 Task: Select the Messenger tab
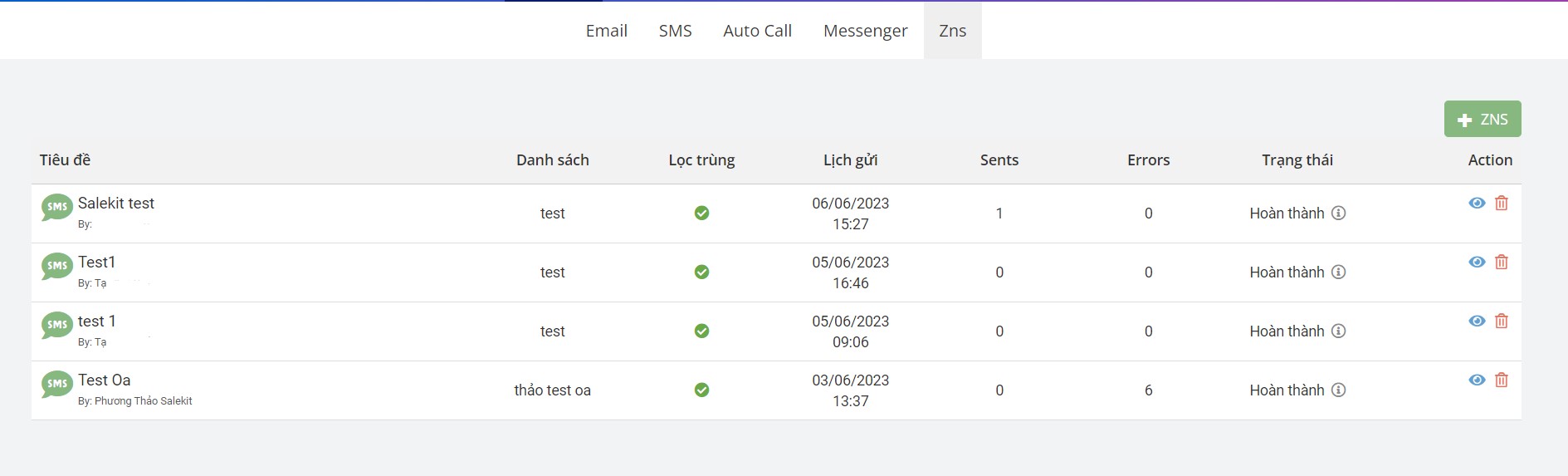[x=865, y=31]
